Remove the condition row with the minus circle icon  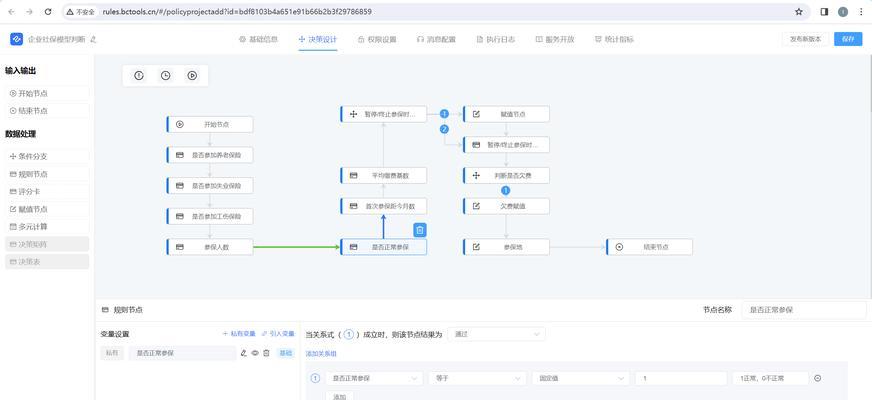(818, 378)
